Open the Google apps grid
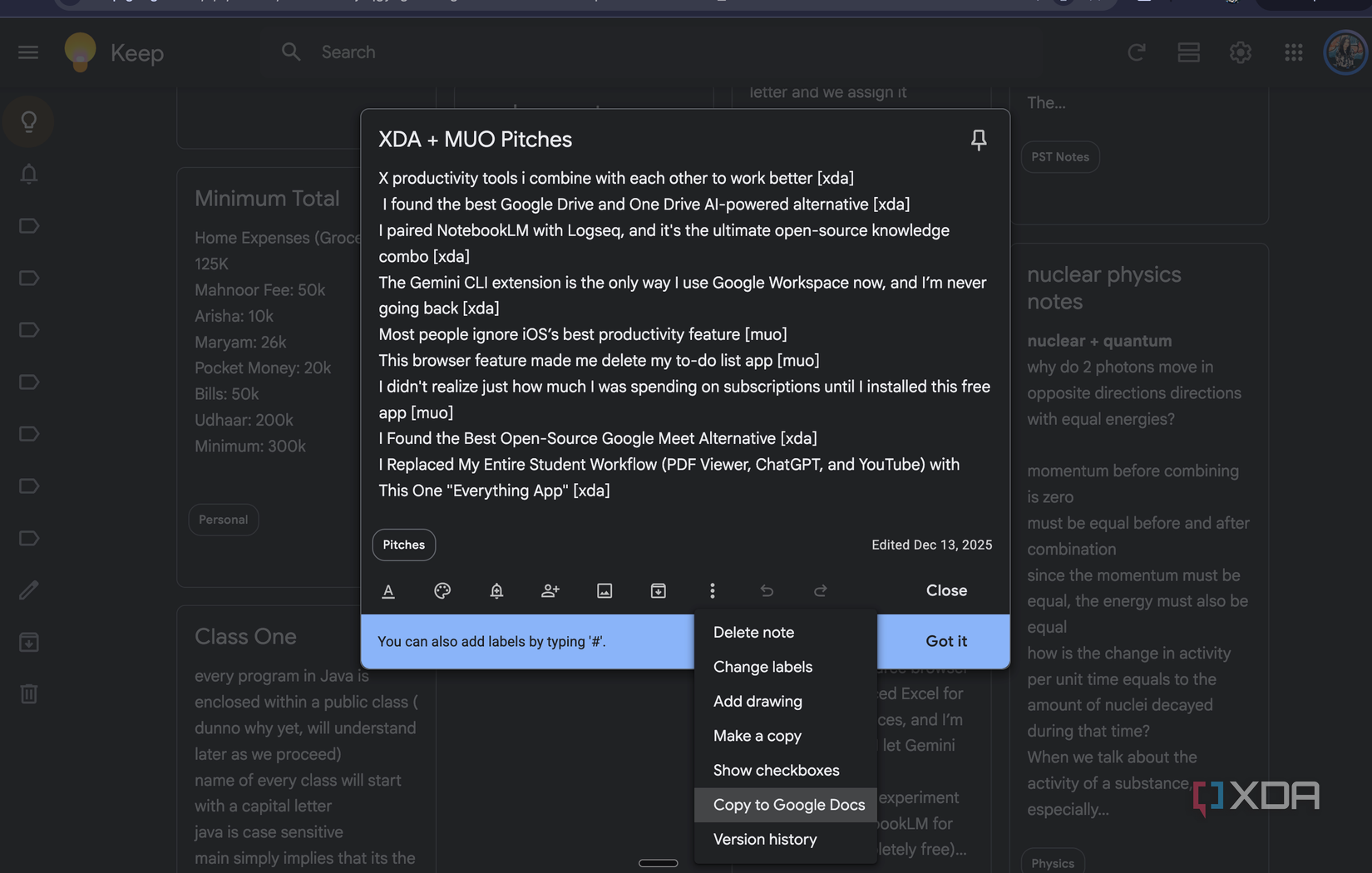 (1293, 52)
